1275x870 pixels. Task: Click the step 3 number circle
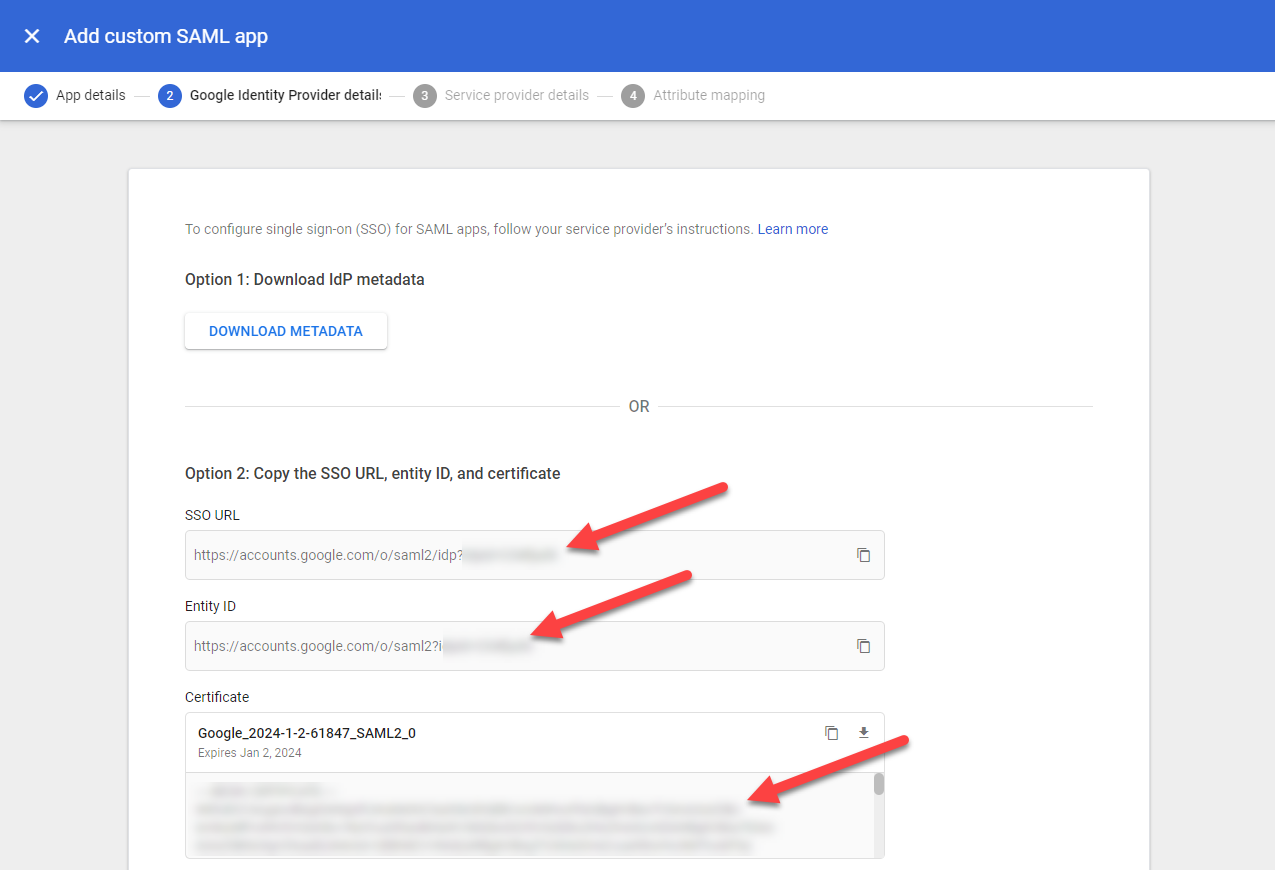[x=425, y=96]
